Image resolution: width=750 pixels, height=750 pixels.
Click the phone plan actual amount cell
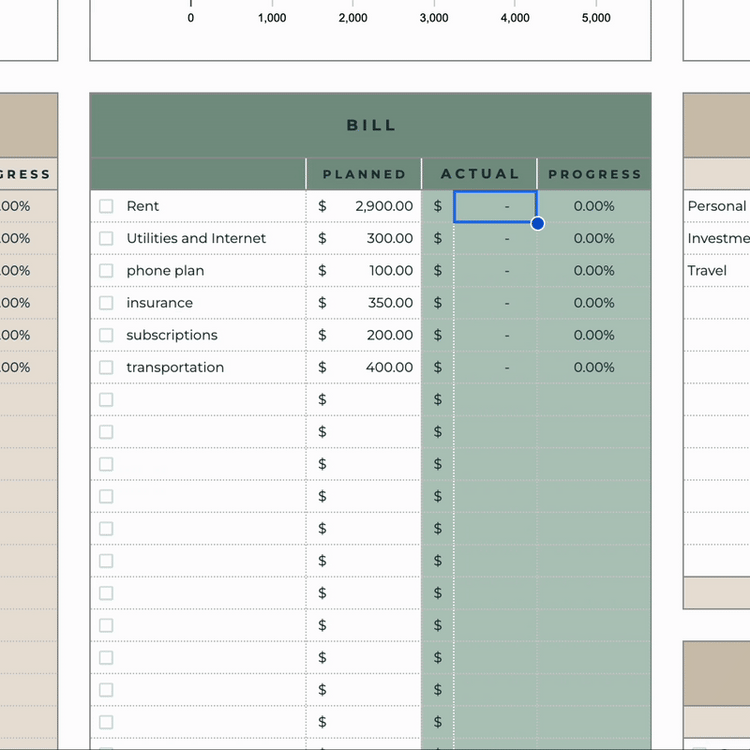click(x=495, y=271)
